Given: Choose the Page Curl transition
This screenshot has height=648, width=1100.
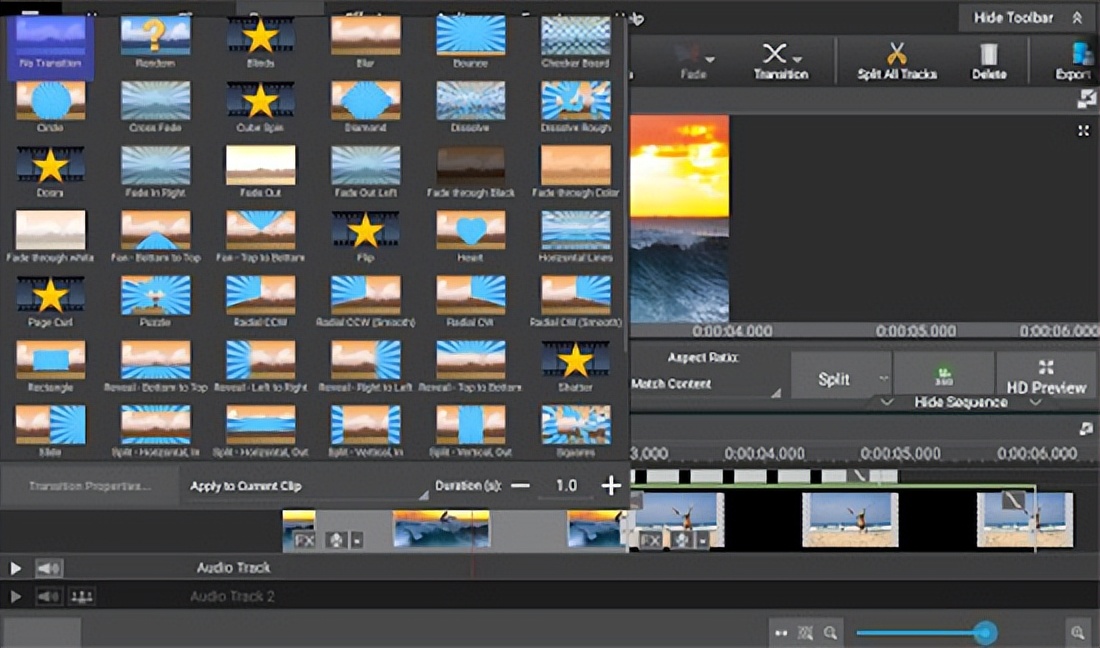Looking at the screenshot, I should click(x=50, y=296).
